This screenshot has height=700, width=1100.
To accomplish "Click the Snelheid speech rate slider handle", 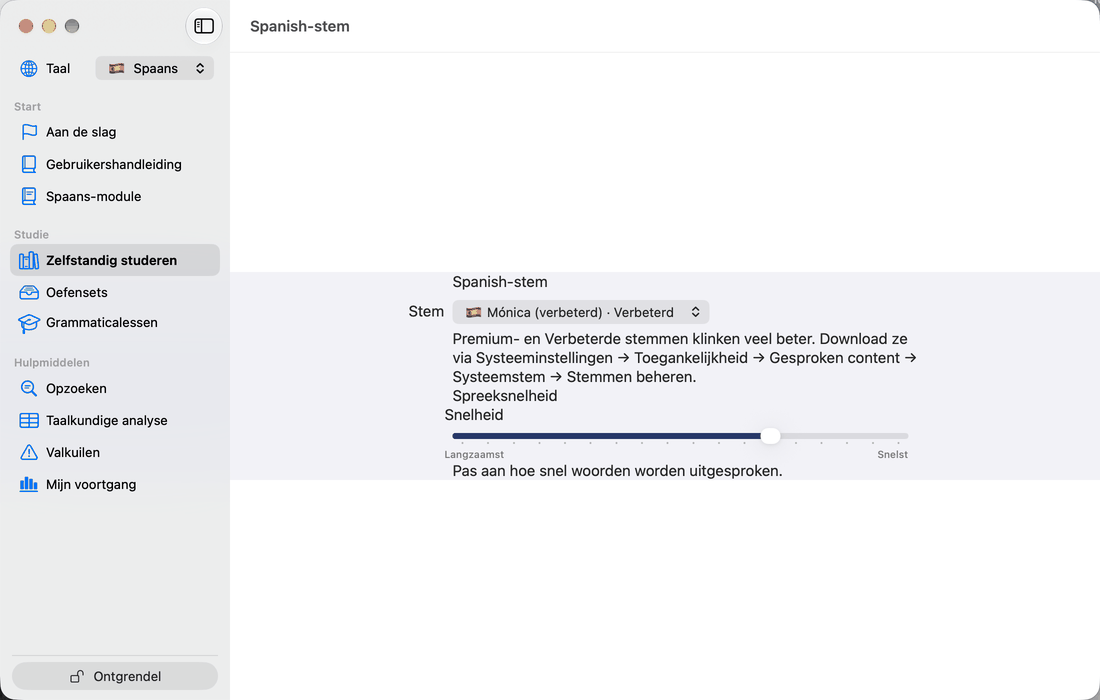I will coord(770,436).
